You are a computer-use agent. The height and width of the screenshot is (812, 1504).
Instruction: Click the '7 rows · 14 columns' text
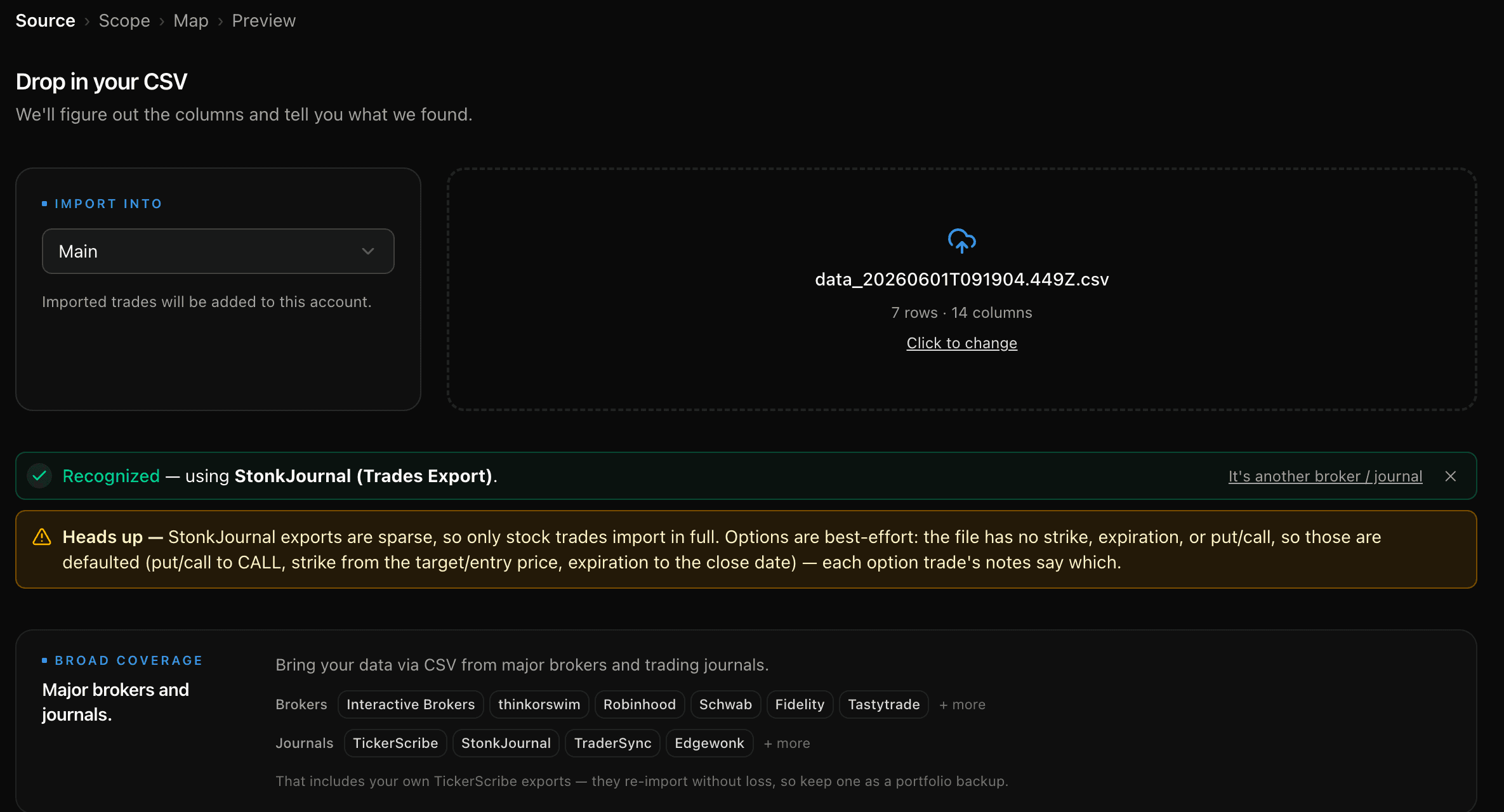[x=961, y=313]
